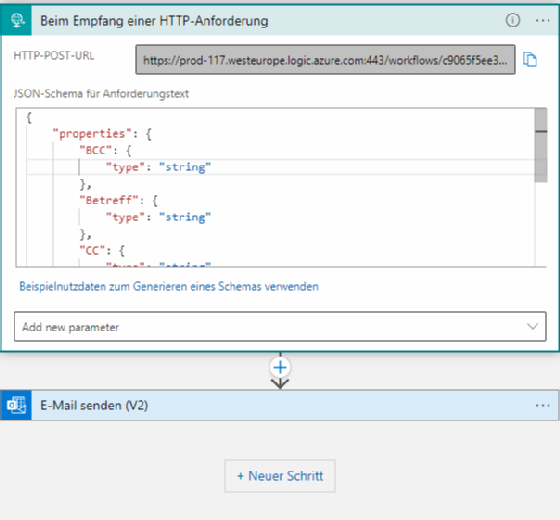Image resolution: width=560 pixels, height=520 pixels.
Task: Click "string" value under Betreff
Action: 185,217
